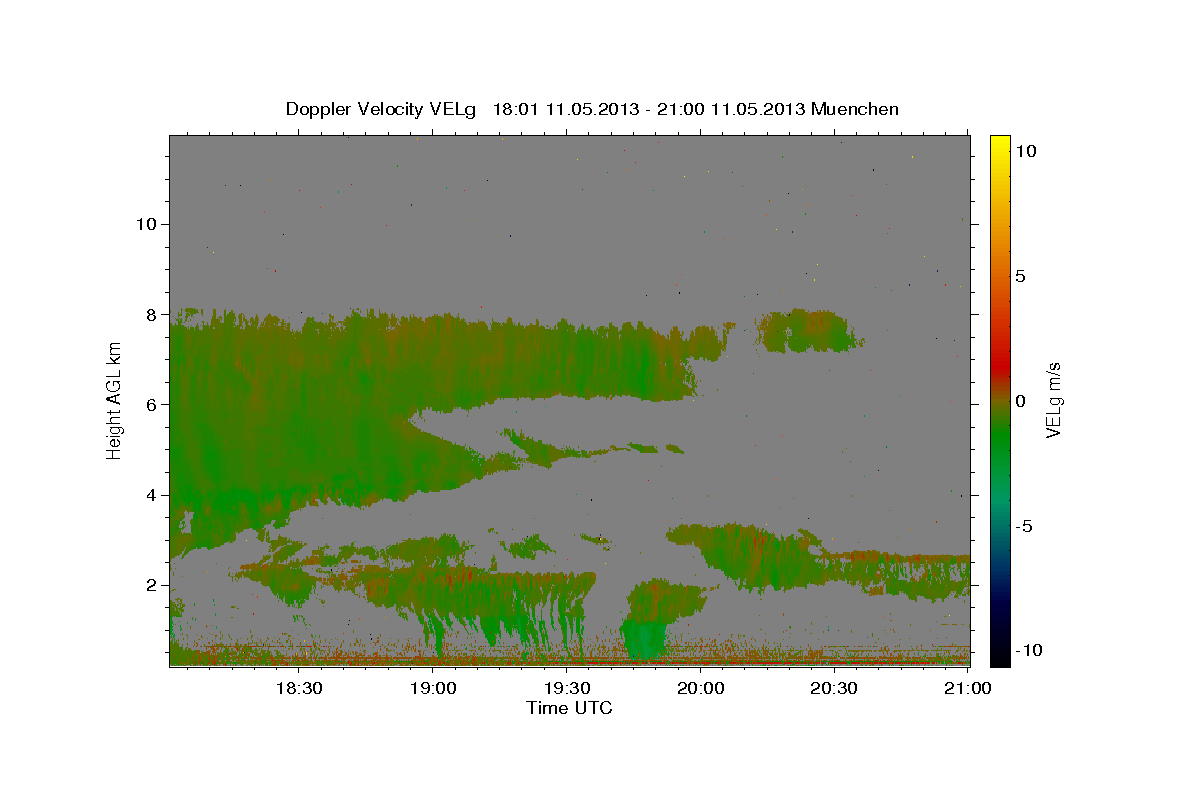Image resolution: width=1200 pixels, height=800 pixels.
Task: Click the 19:30 time tick label
Action: pos(566,688)
